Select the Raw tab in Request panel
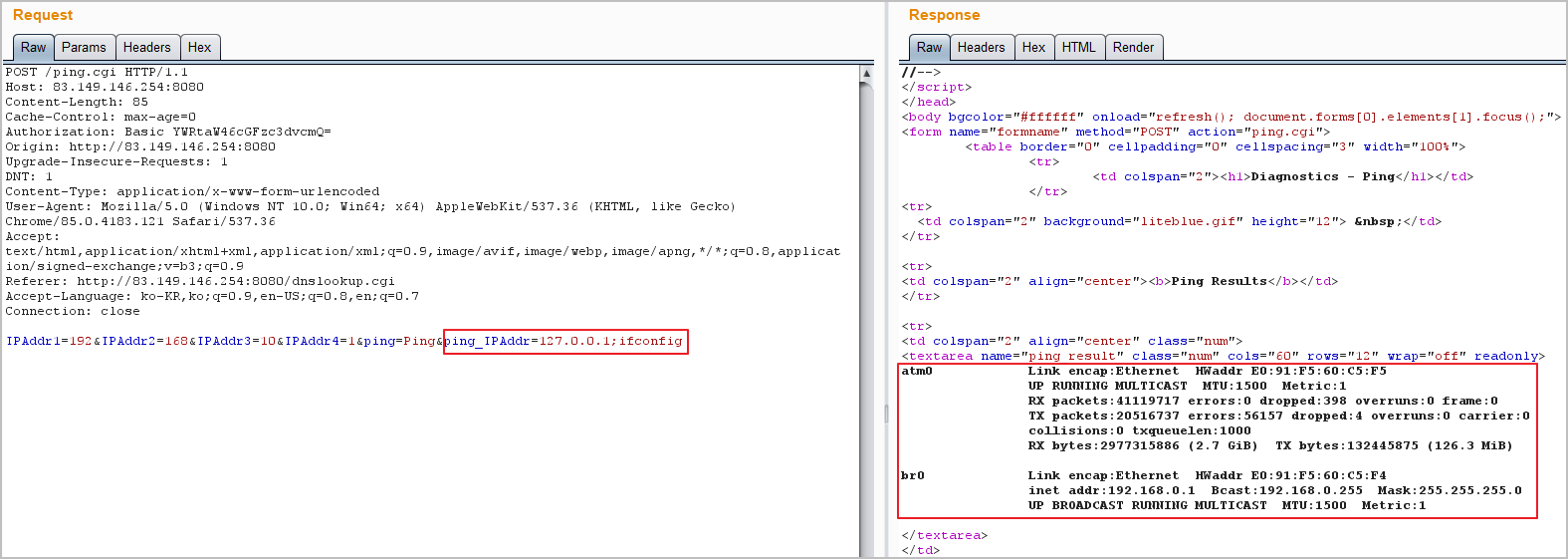The height and width of the screenshot is (559, 1568). coord(33,47)
